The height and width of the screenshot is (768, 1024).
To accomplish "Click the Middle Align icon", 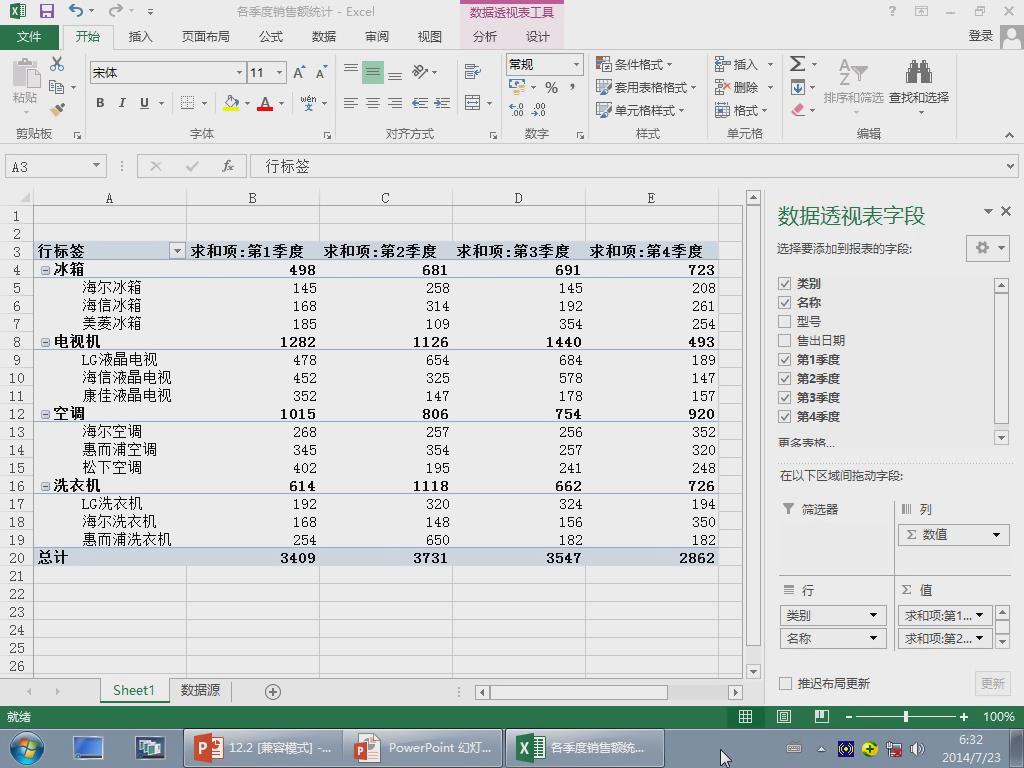I will [373, 71].
